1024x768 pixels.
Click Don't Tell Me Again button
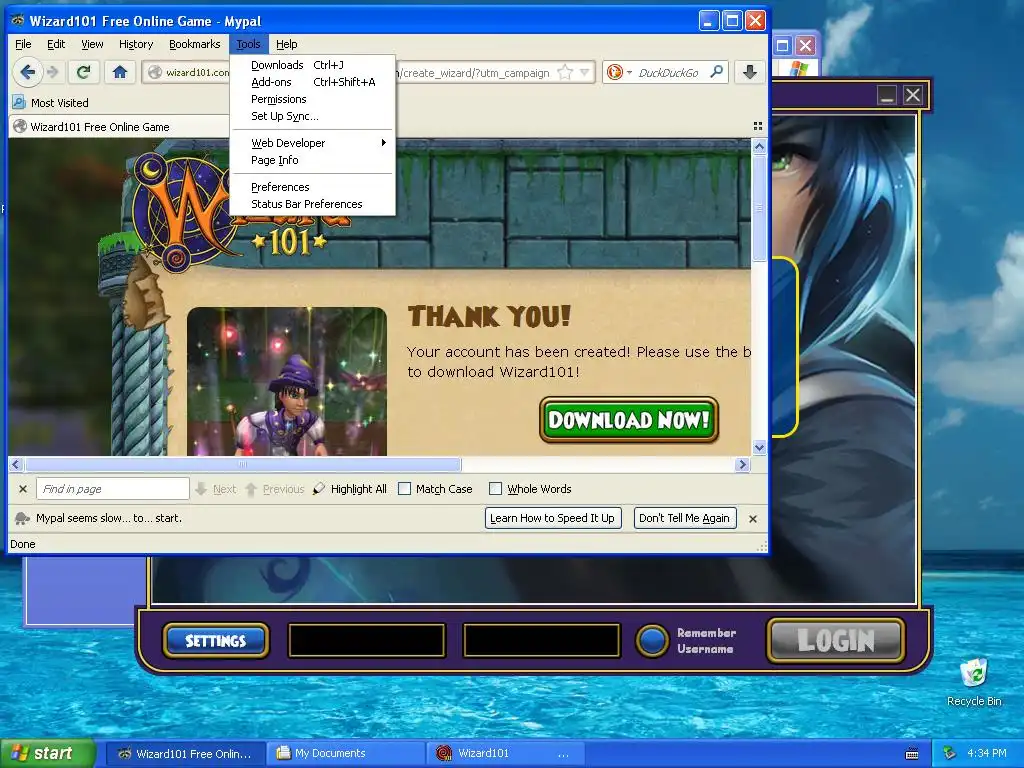coord(684,519)
